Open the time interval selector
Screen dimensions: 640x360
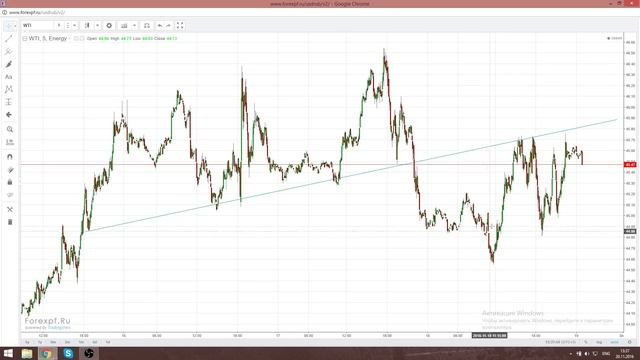(68, 25)
